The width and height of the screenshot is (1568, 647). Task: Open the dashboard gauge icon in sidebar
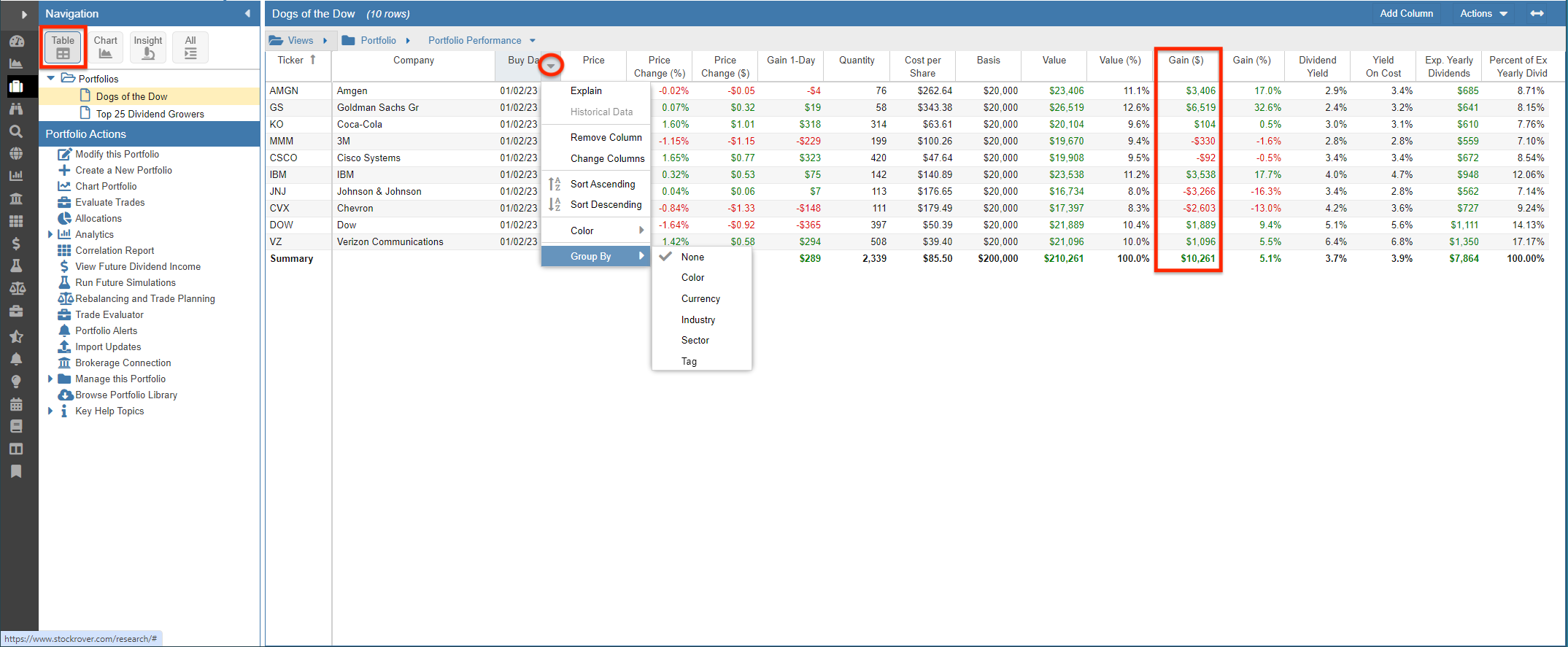16,42
